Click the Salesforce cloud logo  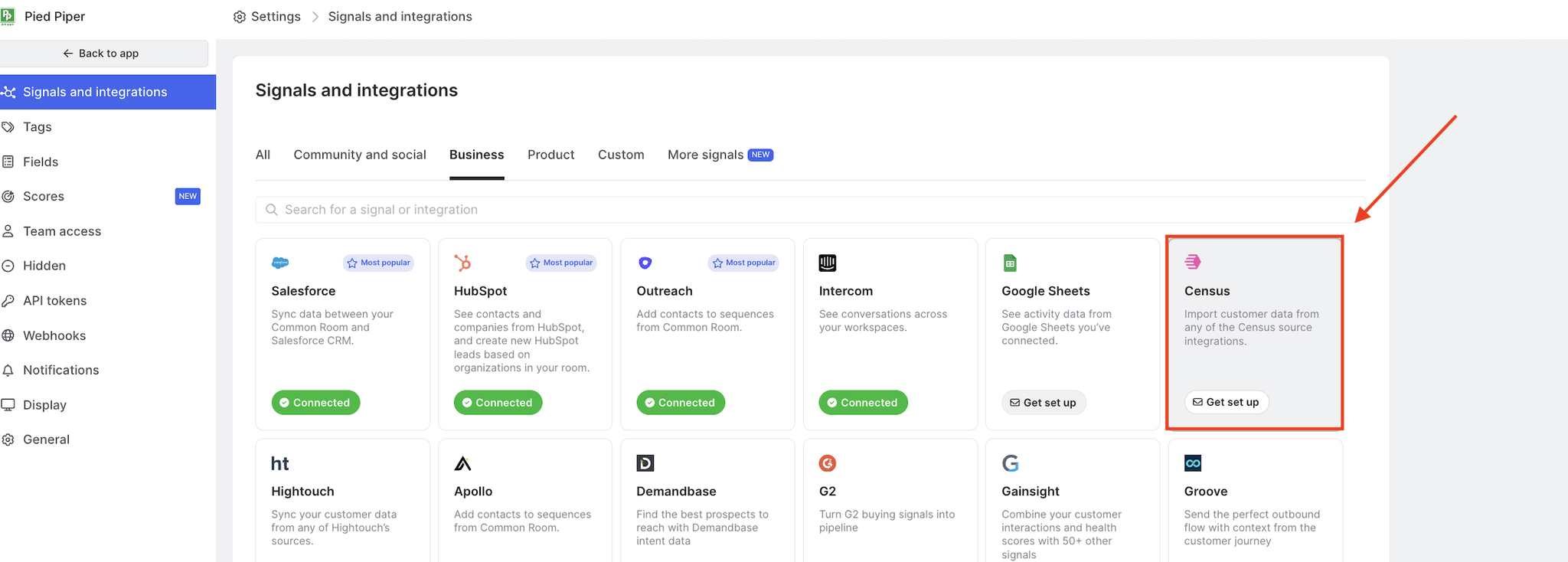280,263
